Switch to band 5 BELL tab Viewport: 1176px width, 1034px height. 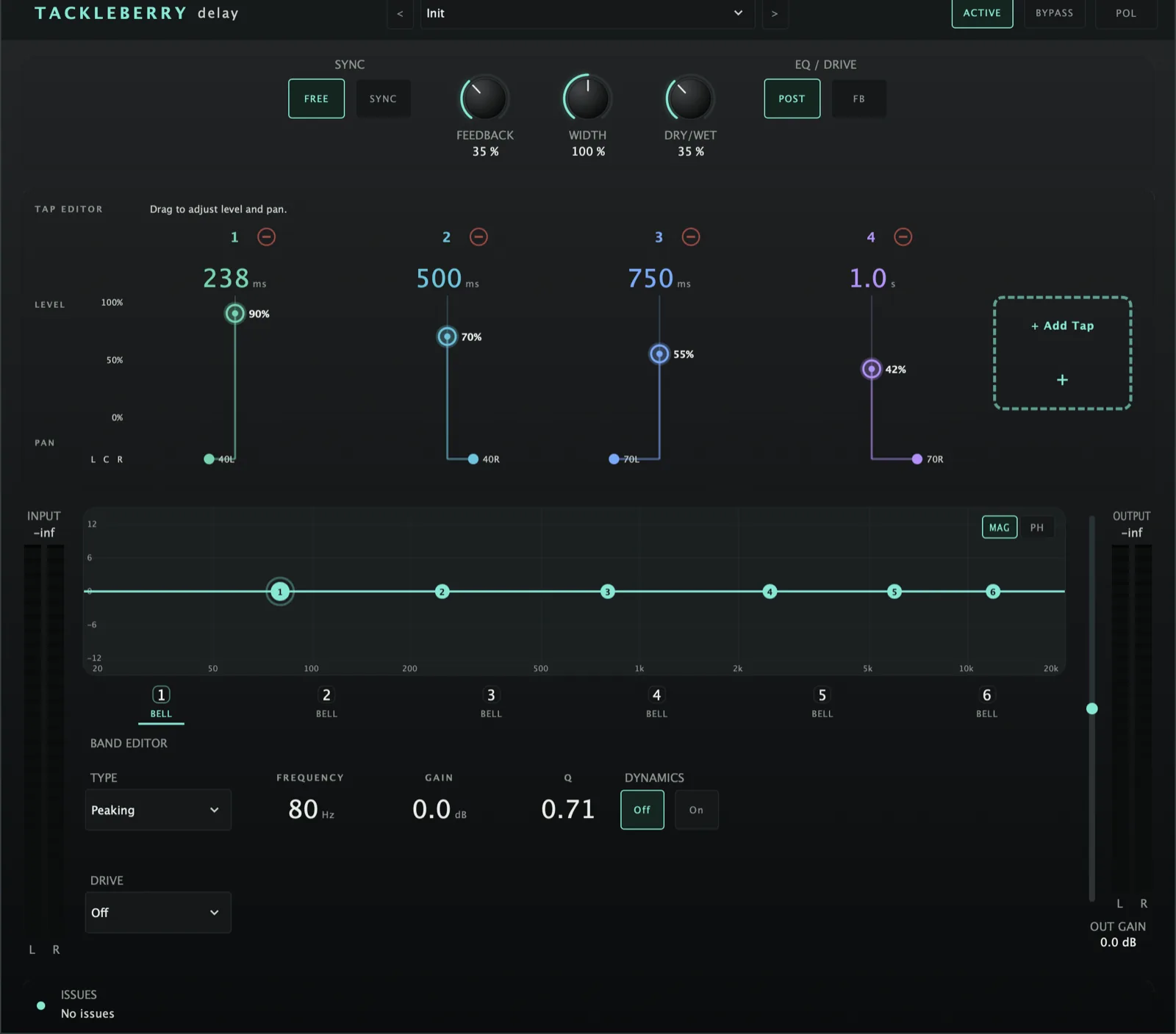click(x=822, y=703)
